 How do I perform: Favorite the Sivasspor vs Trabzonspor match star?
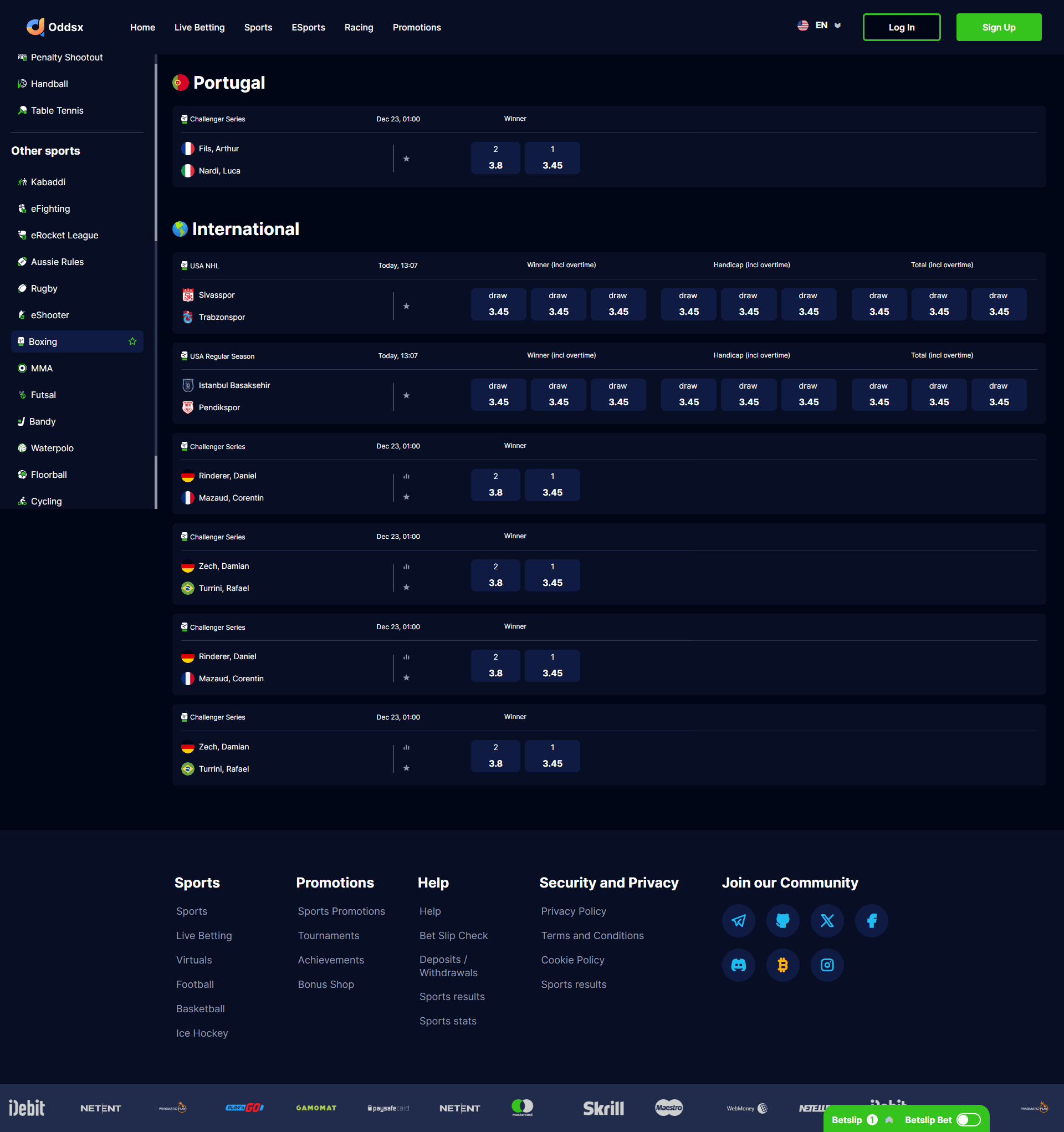click(406, 307)
